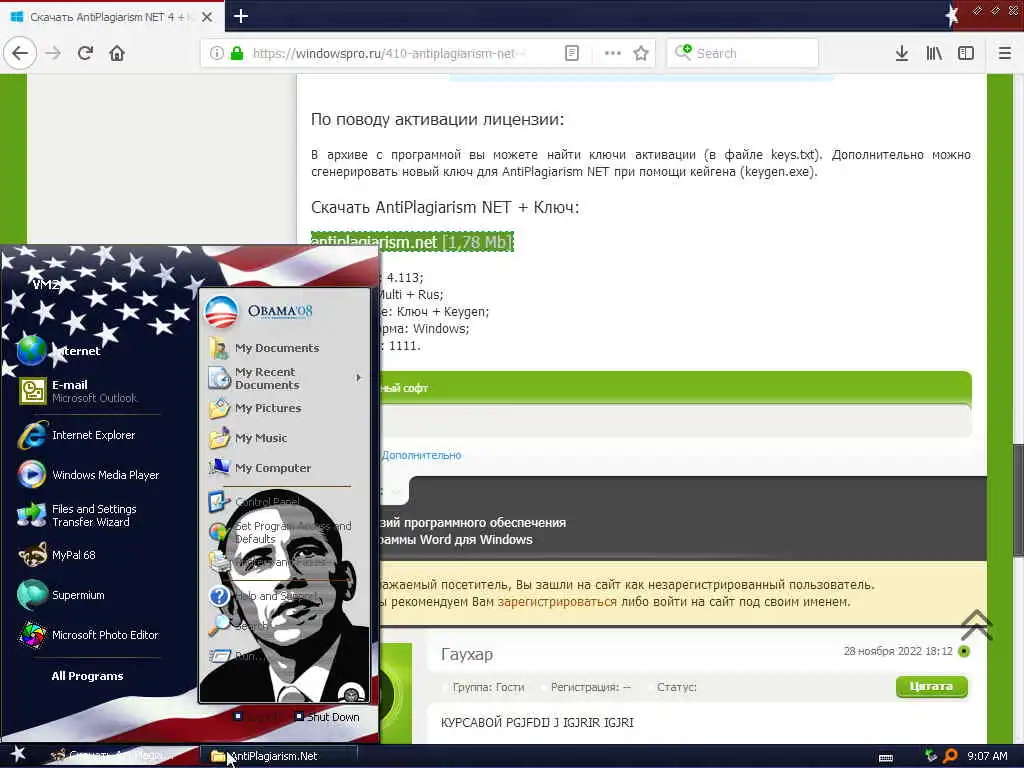The width and height of the screenshot is (1024, 768).
Task: Reload the page with Refresh icon
Action: point(85,53)
